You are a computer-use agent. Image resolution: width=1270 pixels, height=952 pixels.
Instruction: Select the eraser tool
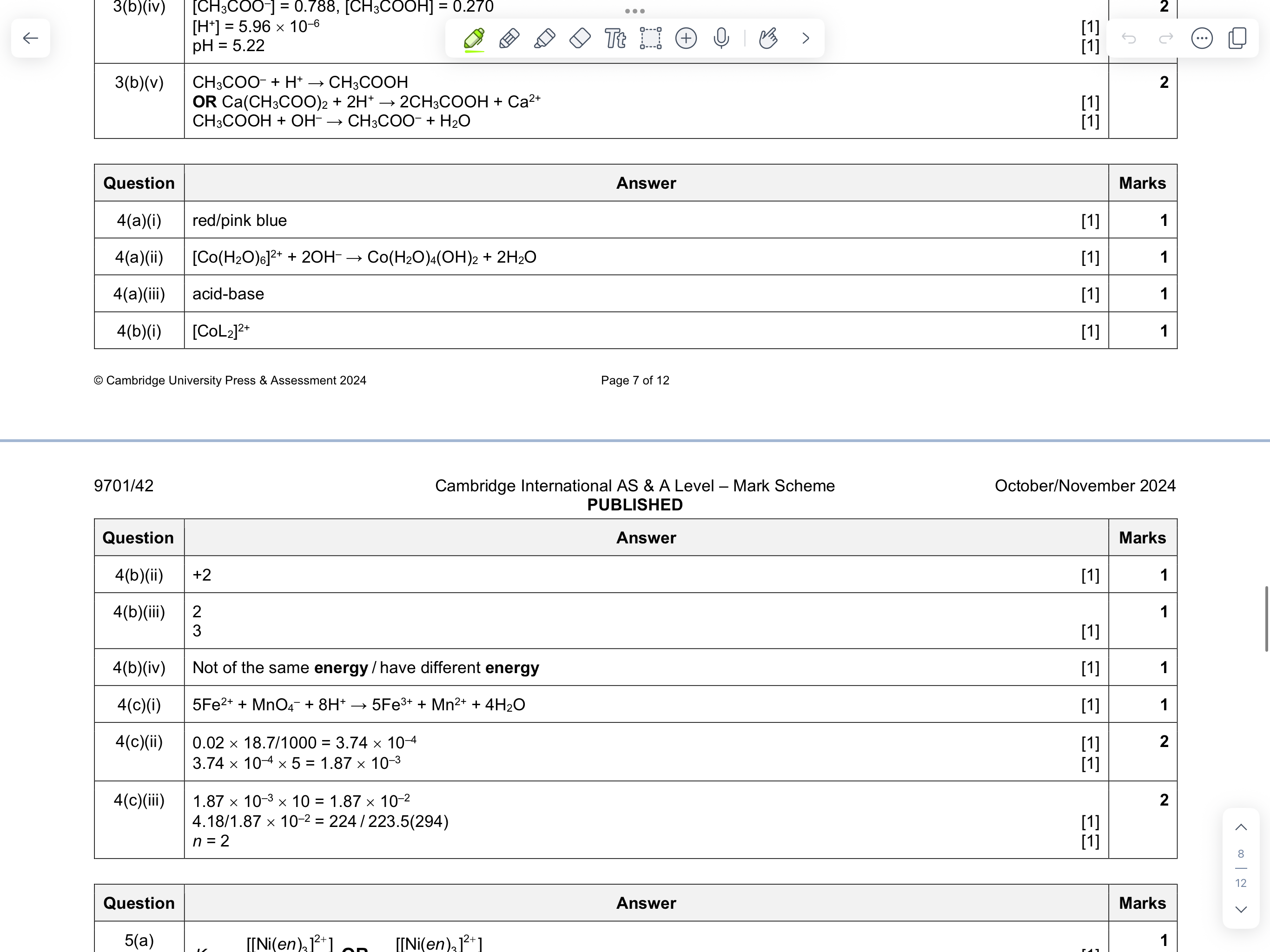coord(580,39)
